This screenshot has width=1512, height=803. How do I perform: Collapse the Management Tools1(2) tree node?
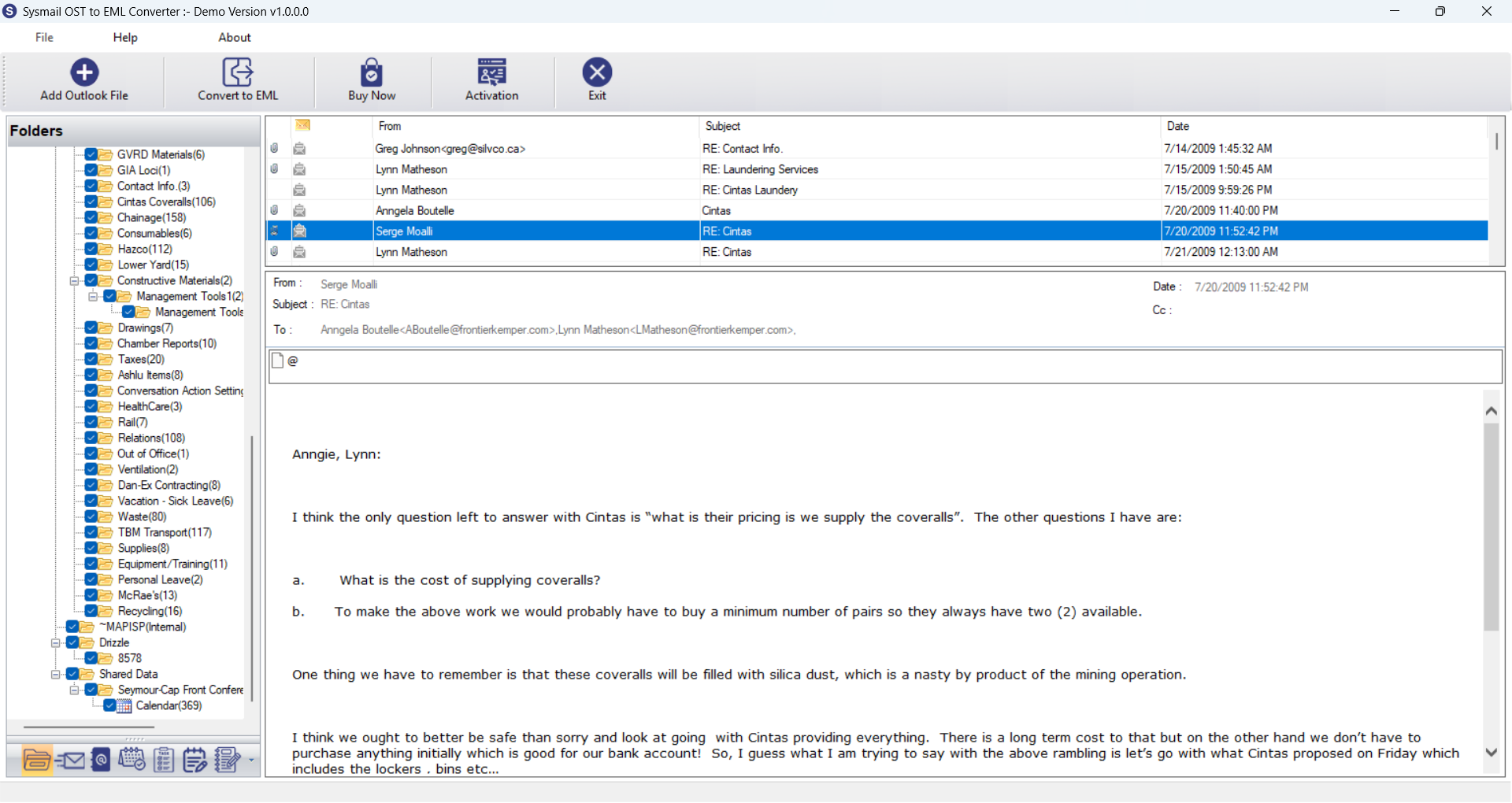click(x=94, y=297)
